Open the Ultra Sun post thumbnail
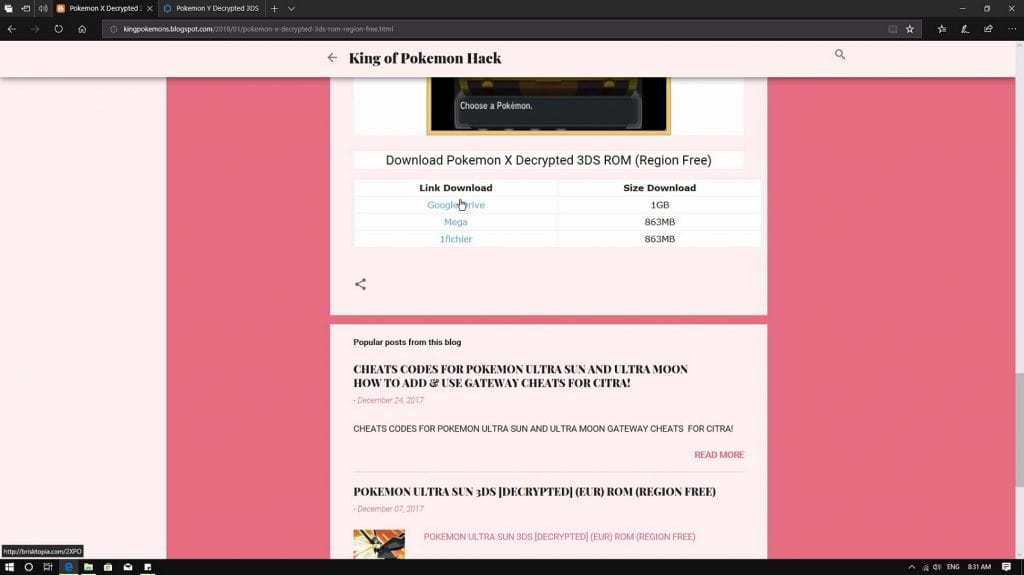This screenshot has height=575, width=1024. click(379, 544)
